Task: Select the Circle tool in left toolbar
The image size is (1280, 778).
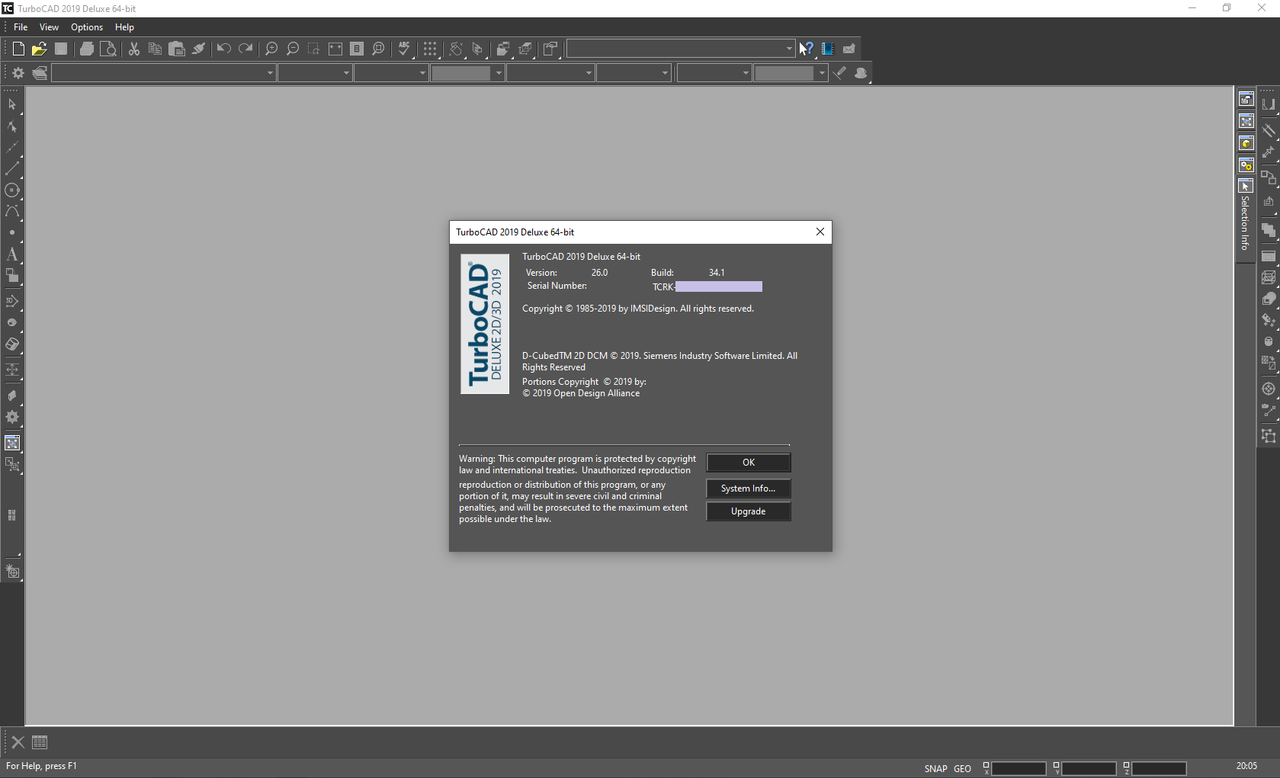Action: (12, 190)
